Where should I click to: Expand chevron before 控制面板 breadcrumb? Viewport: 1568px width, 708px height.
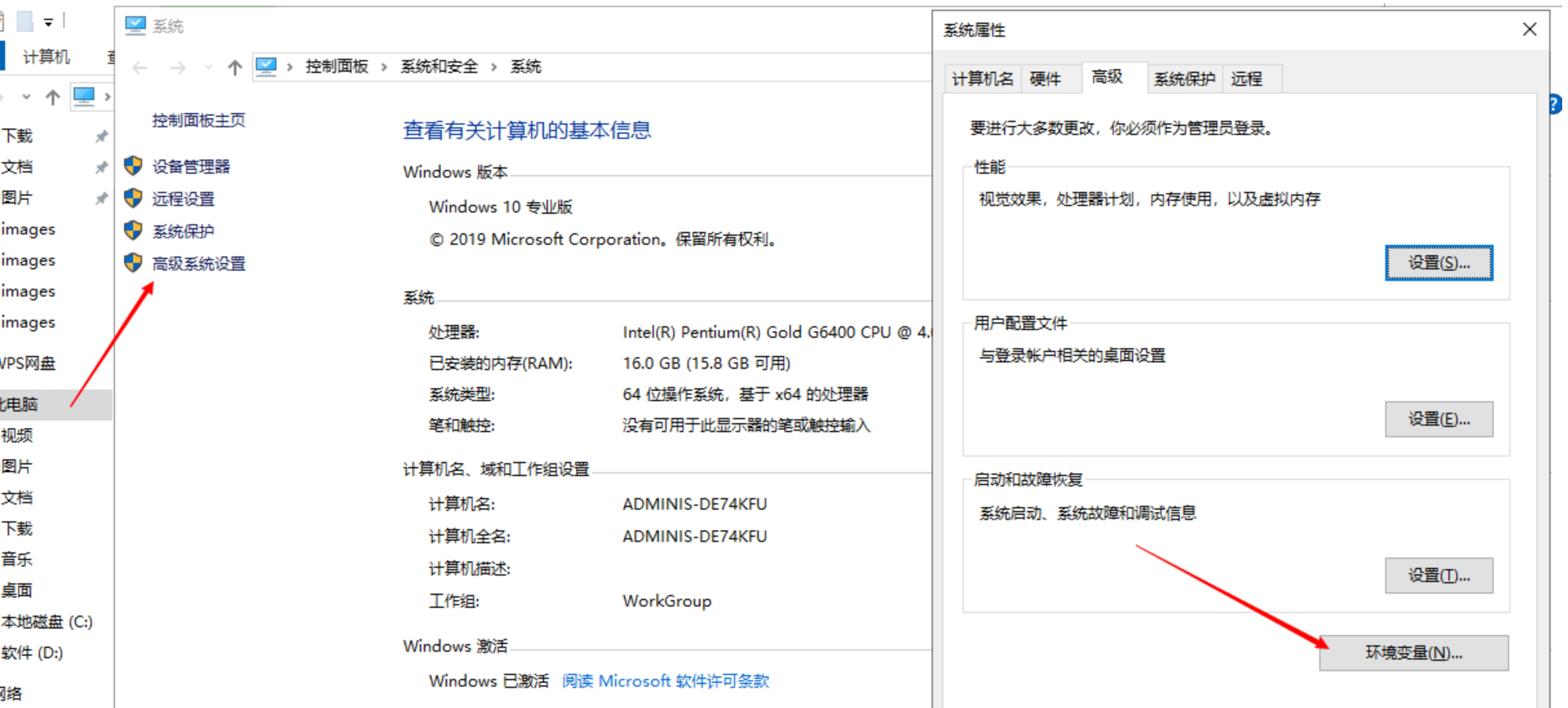pyautogui.click(x=290, y=67)
